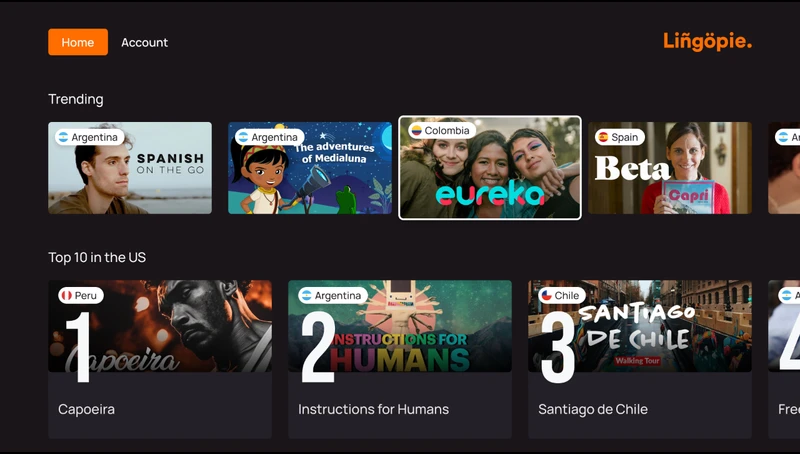The height and width of the screenshot is (454, 800).
Task: Click the Lingopie logo
Action: click(x=707, y=41)
